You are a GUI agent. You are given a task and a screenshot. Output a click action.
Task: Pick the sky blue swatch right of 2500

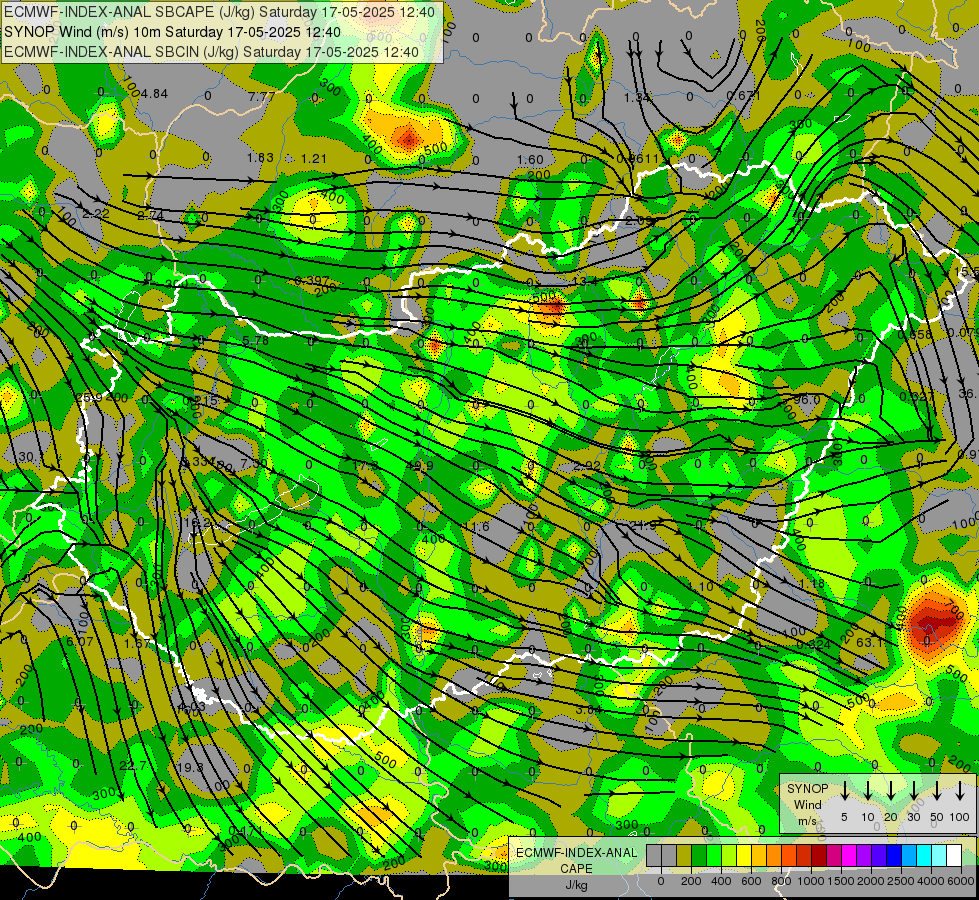click(908, 856)
